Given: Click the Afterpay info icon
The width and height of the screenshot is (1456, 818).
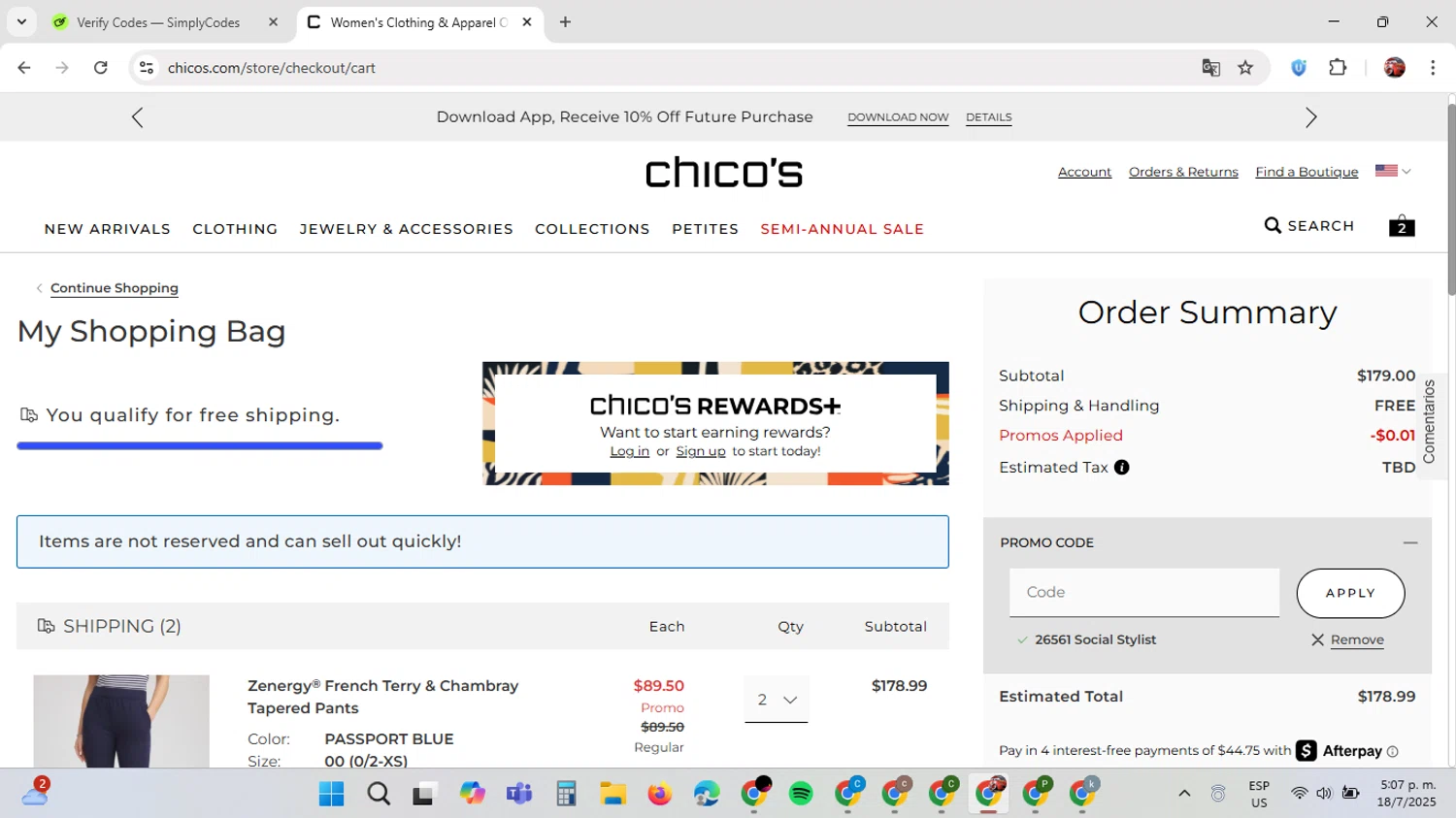Looking at the screenshot, I should pyautogui.click(x=1393, y=751).
